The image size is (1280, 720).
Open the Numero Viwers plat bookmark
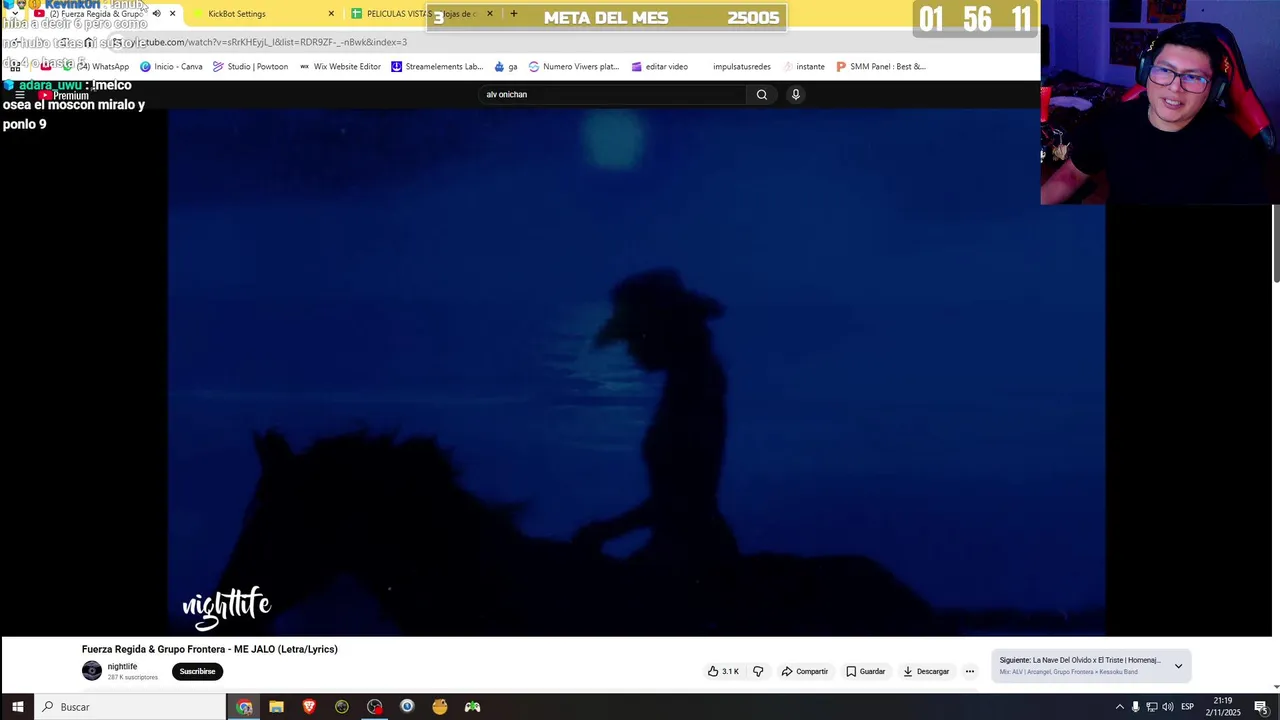point(574,66)
